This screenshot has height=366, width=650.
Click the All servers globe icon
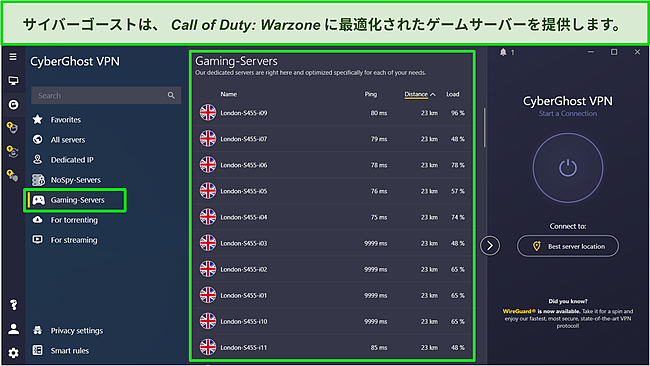coord(38,139)
